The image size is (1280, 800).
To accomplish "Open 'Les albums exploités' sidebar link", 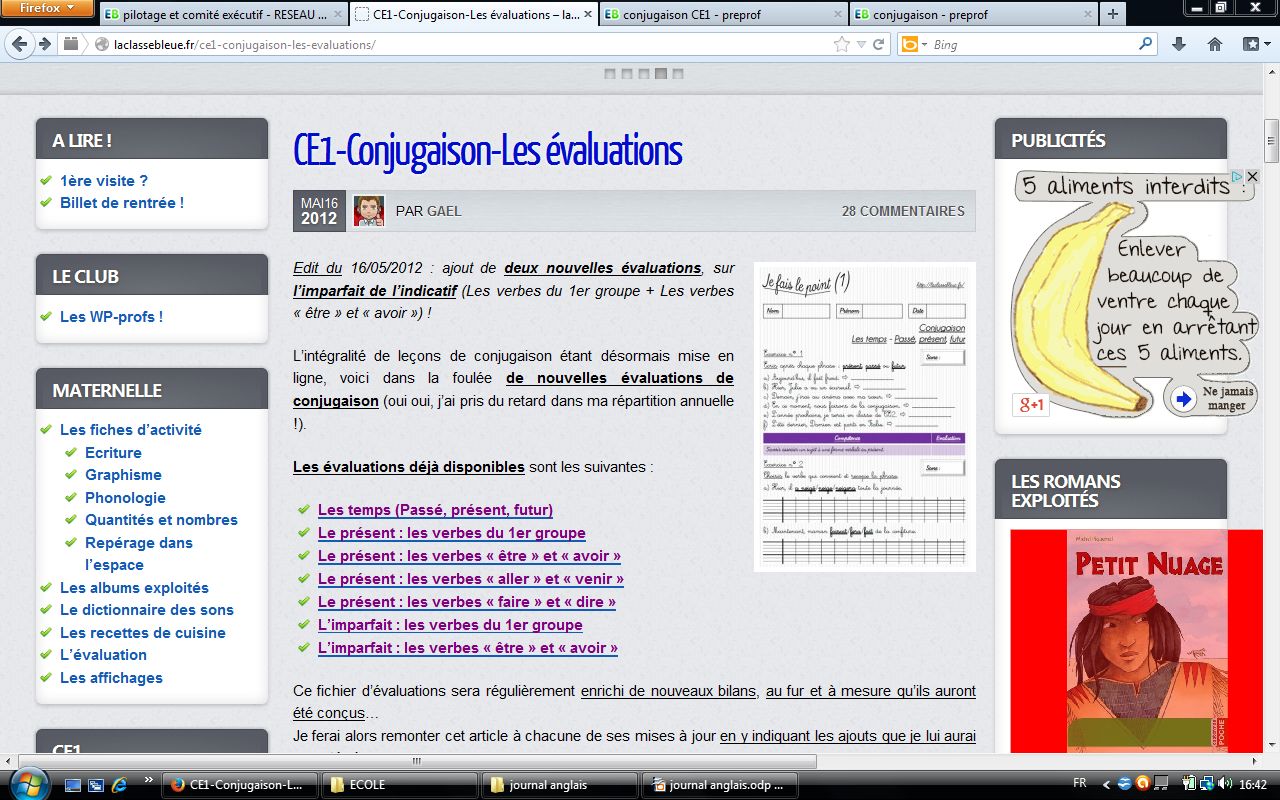I will pos(134,588).
